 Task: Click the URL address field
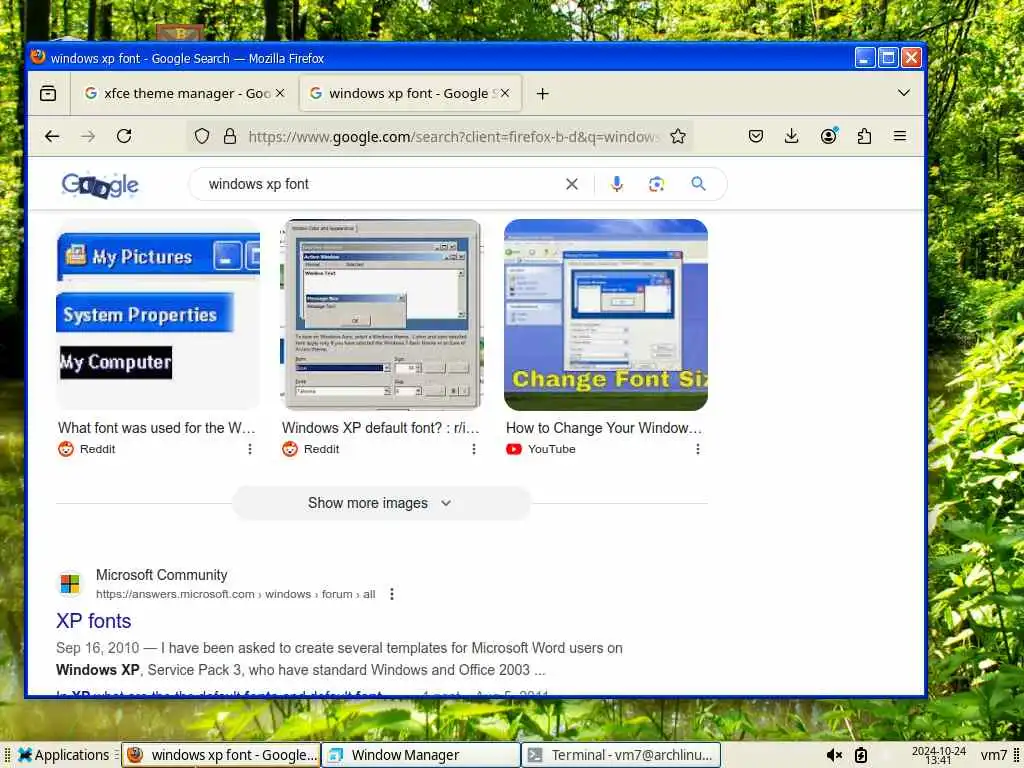pyautogui.click(x=453, y=136)
